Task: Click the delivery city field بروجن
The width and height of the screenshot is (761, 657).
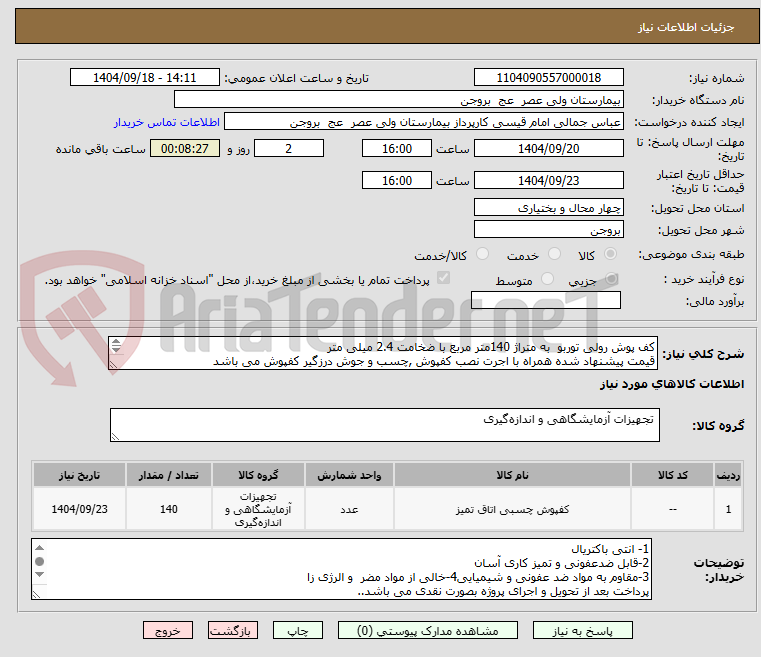Action: click(x=548, y=229)
